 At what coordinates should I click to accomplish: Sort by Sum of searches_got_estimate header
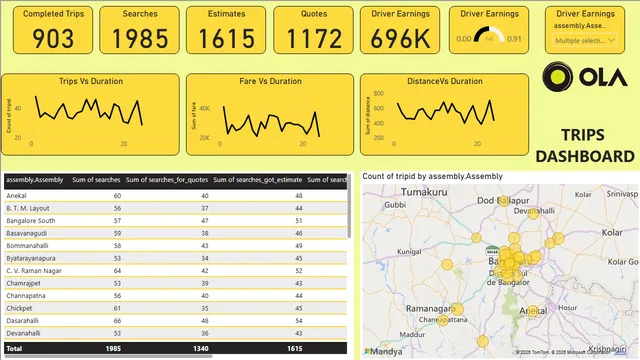(x=258, y=180)
